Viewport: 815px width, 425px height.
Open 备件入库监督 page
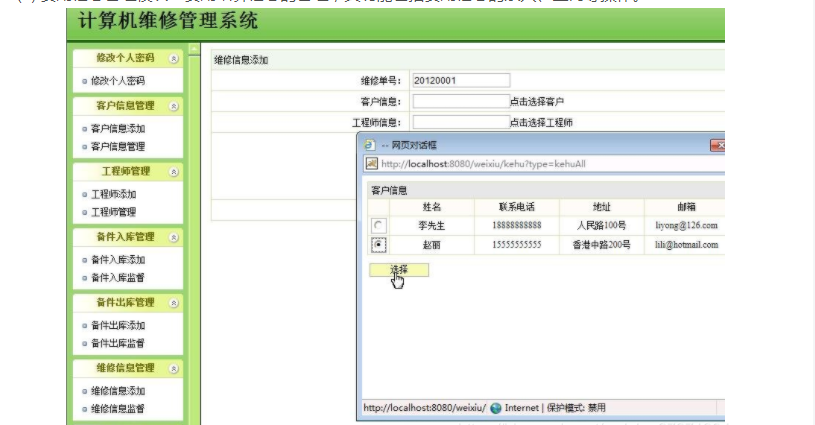(118, 277)
